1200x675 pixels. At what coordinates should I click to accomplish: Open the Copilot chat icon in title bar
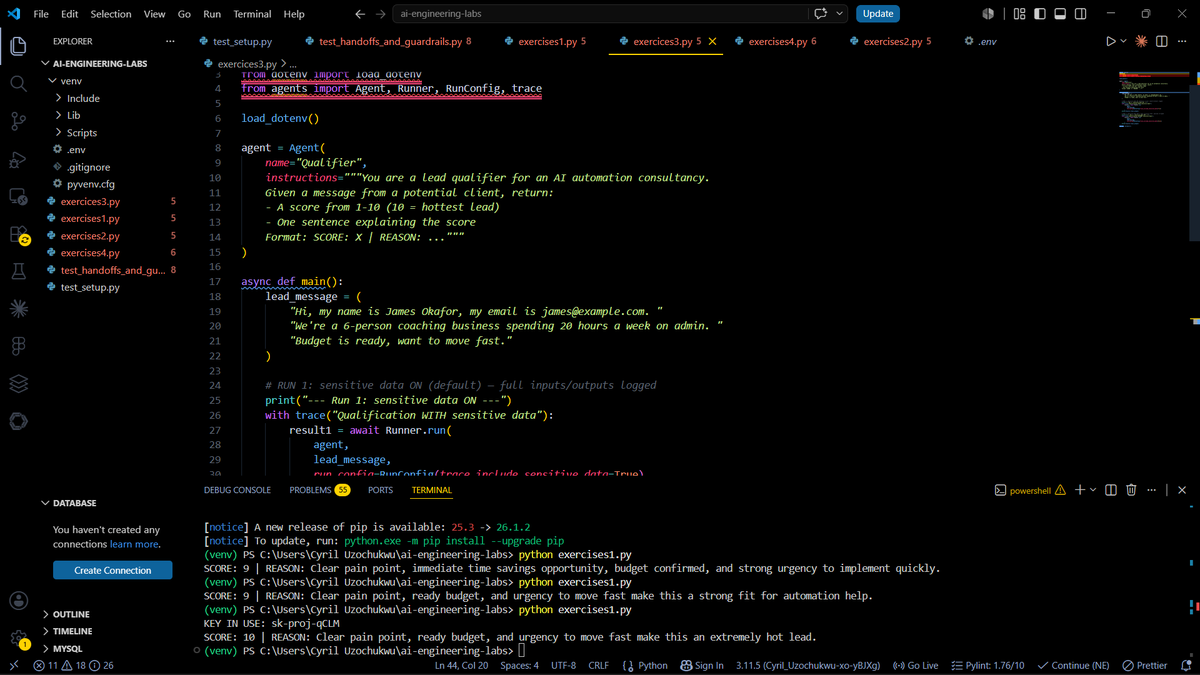(x=821, y=14)
